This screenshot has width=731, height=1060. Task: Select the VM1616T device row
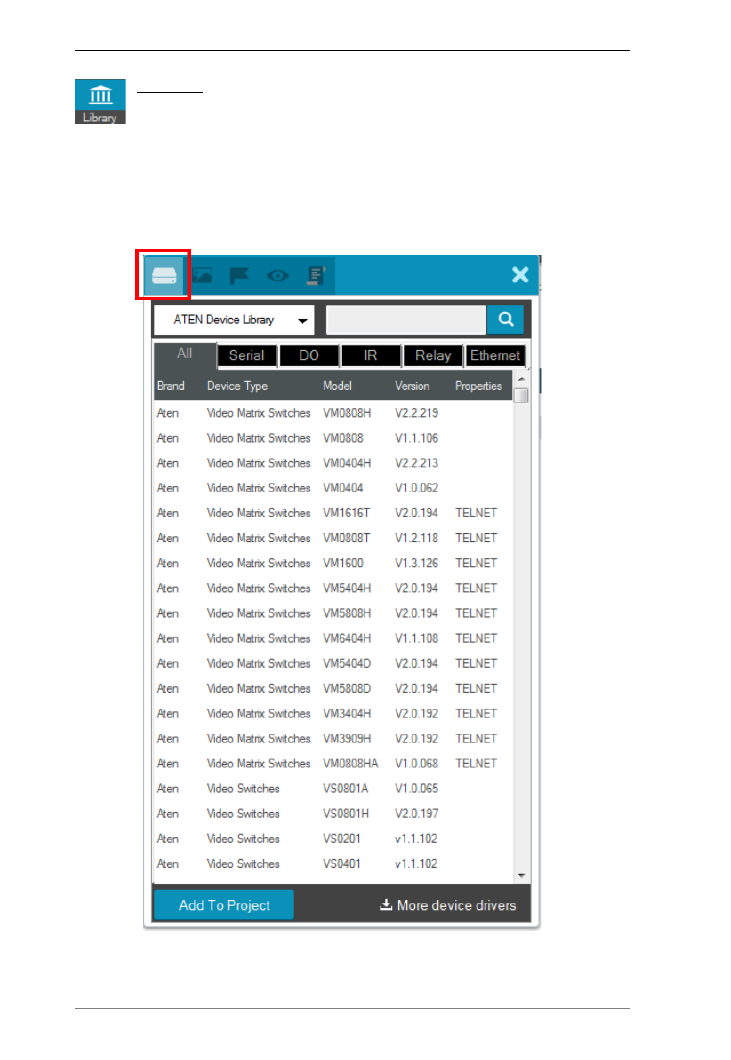[333, 513]
